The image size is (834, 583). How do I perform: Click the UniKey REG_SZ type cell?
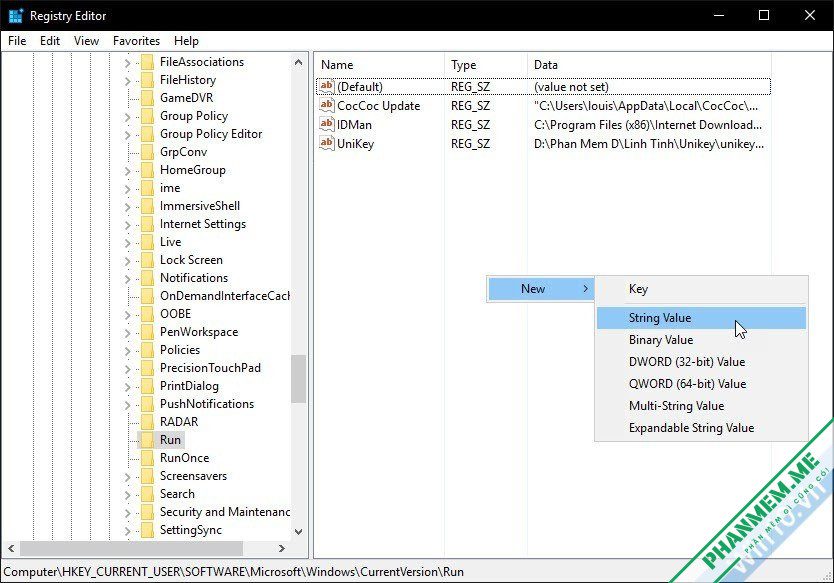pyautogui.click(x=471, y=144)
